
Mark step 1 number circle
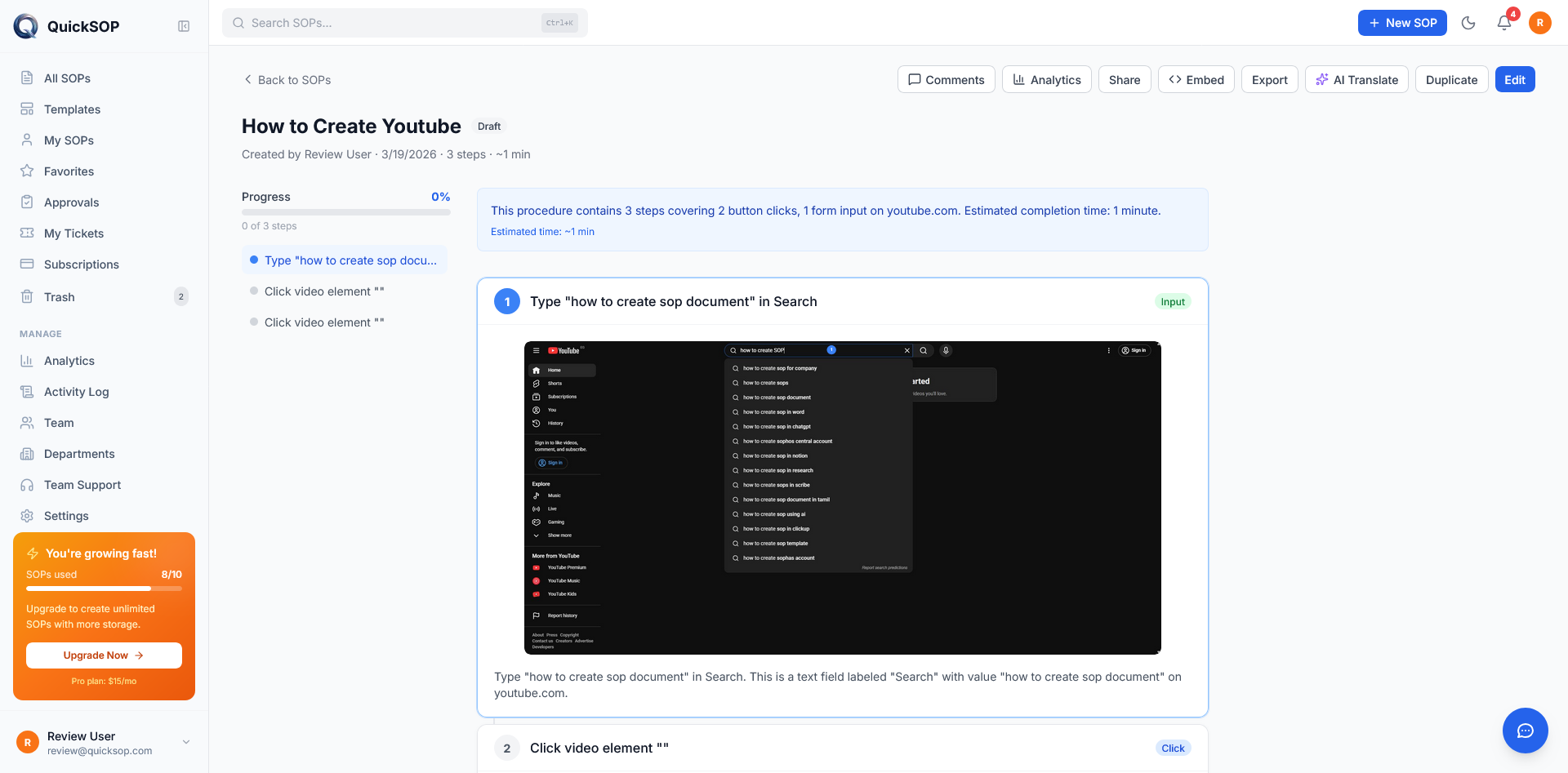[x=507, y=301]
